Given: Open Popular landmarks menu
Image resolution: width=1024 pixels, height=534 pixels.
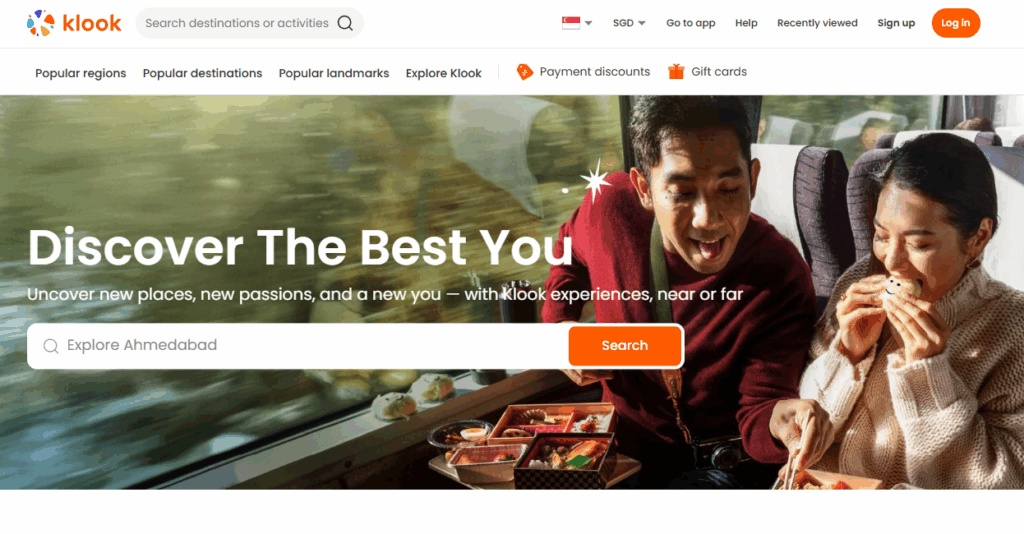Looking at the screenshot, I should pyautogui.click(x=334, y=73).
